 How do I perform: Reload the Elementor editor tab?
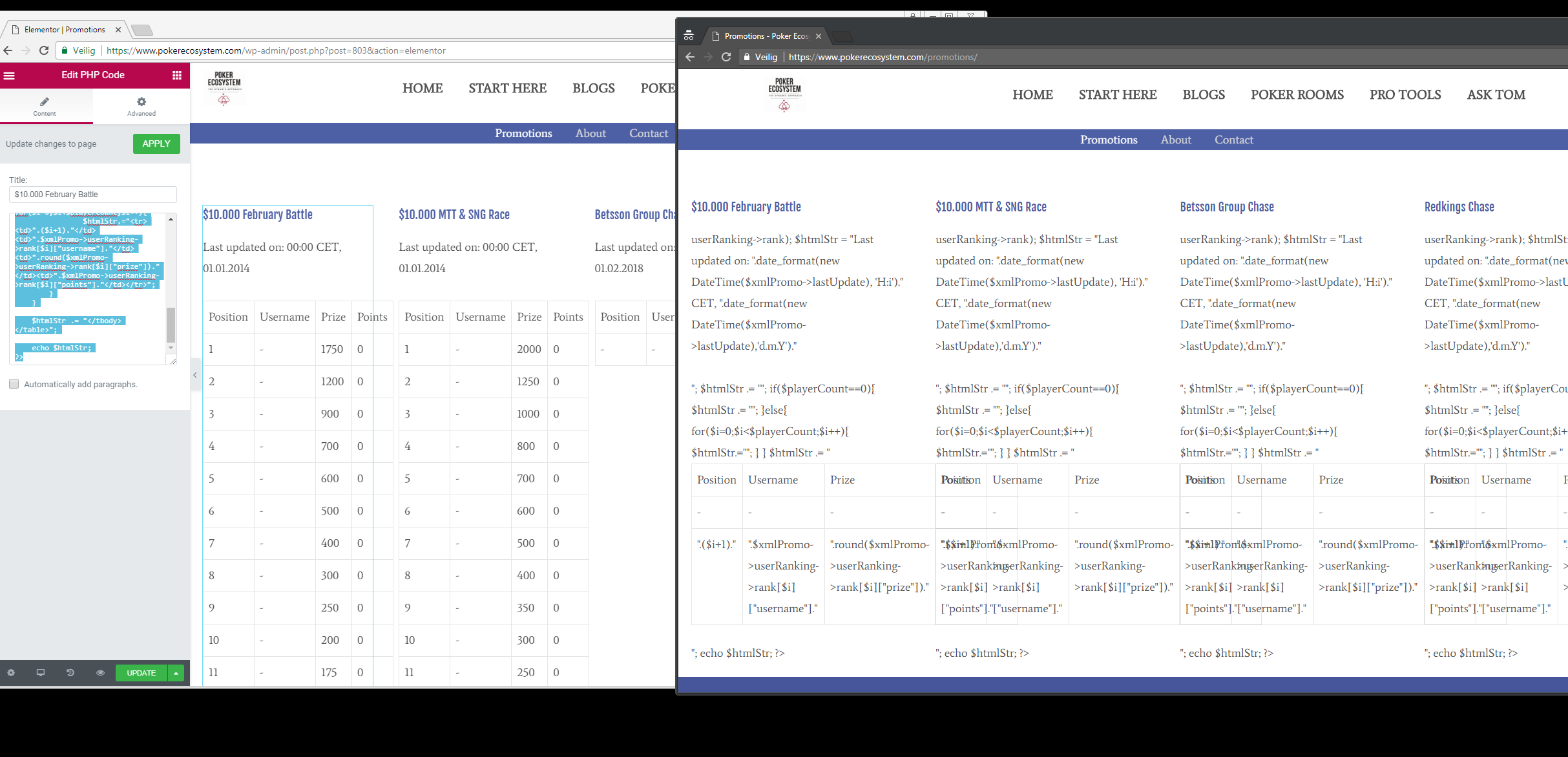44,50
